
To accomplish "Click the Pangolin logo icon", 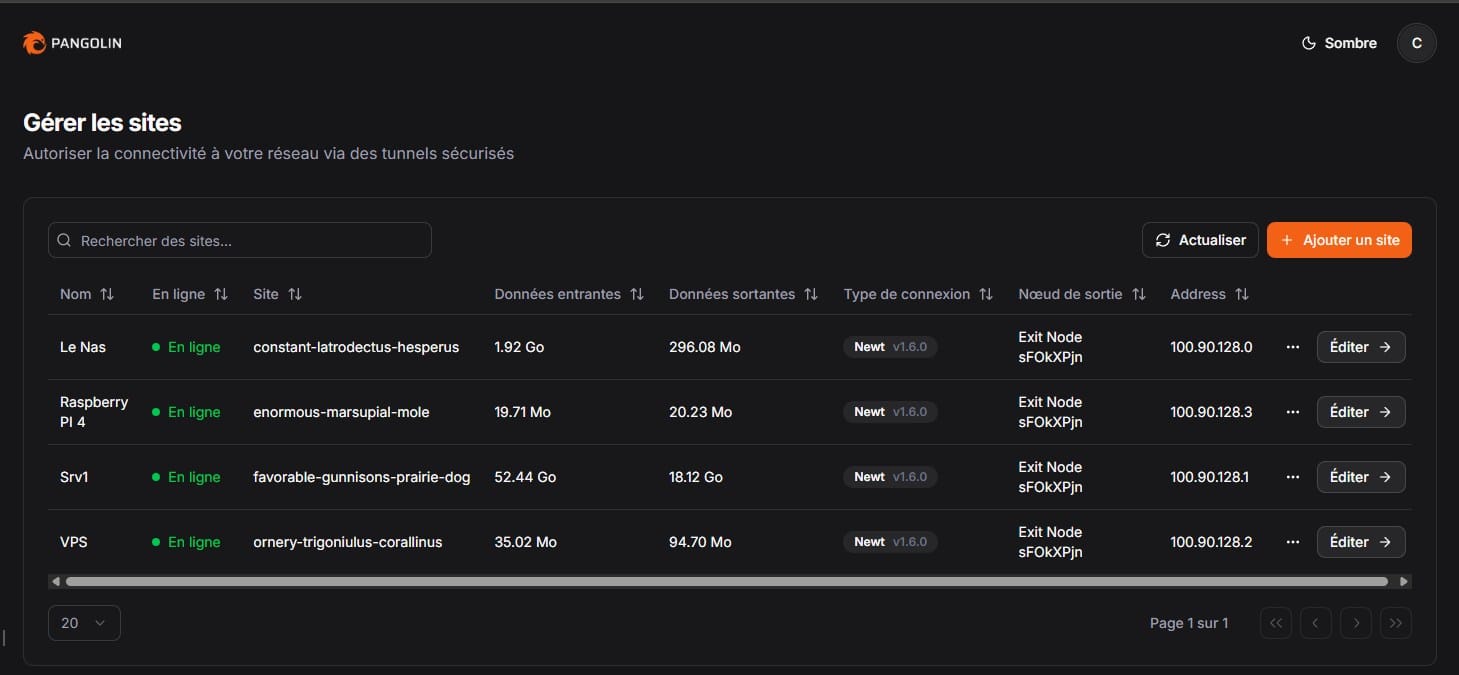I will (34, 43).
